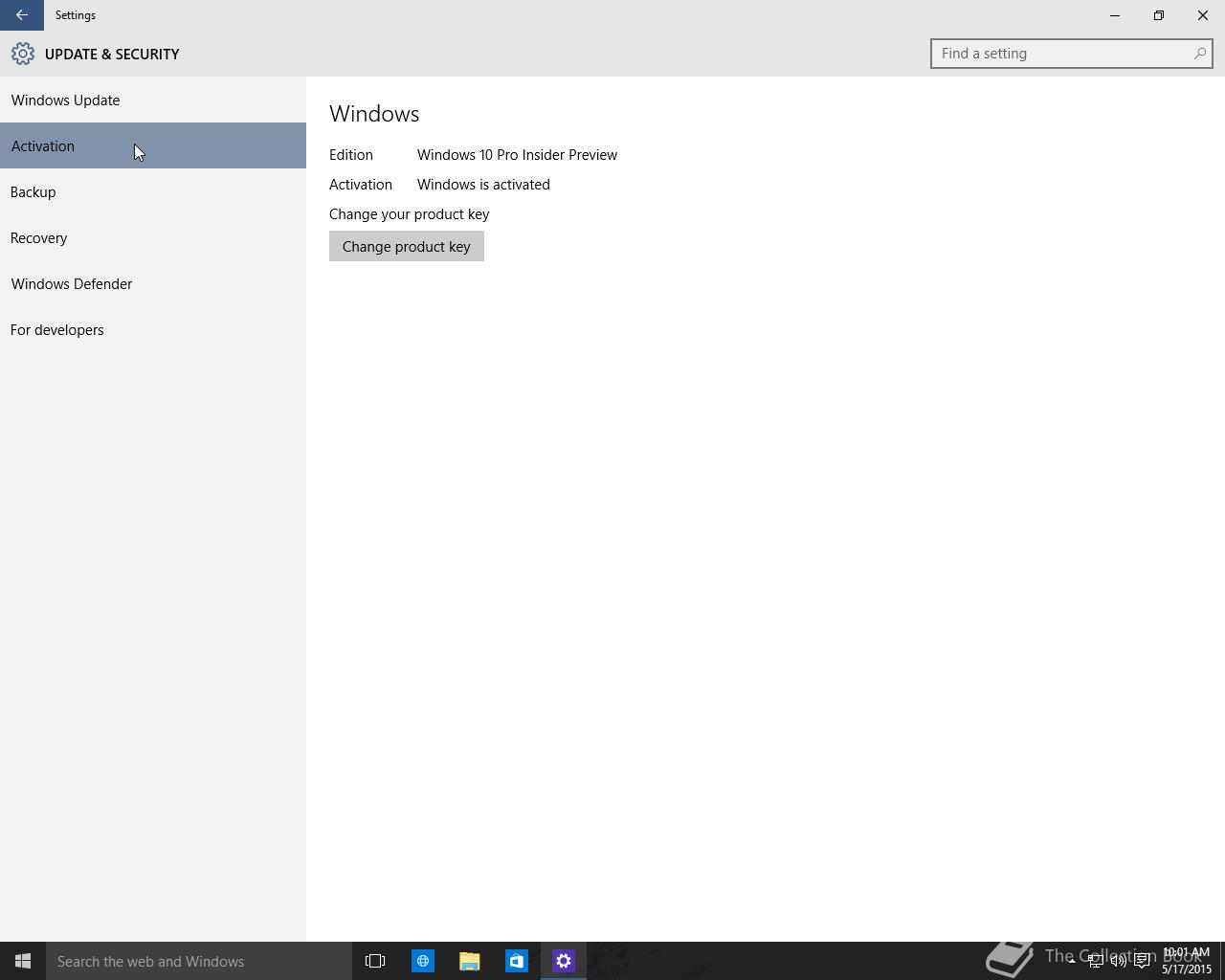
Task: Click 'Windows is activated' status text
Action: point(483,184)
